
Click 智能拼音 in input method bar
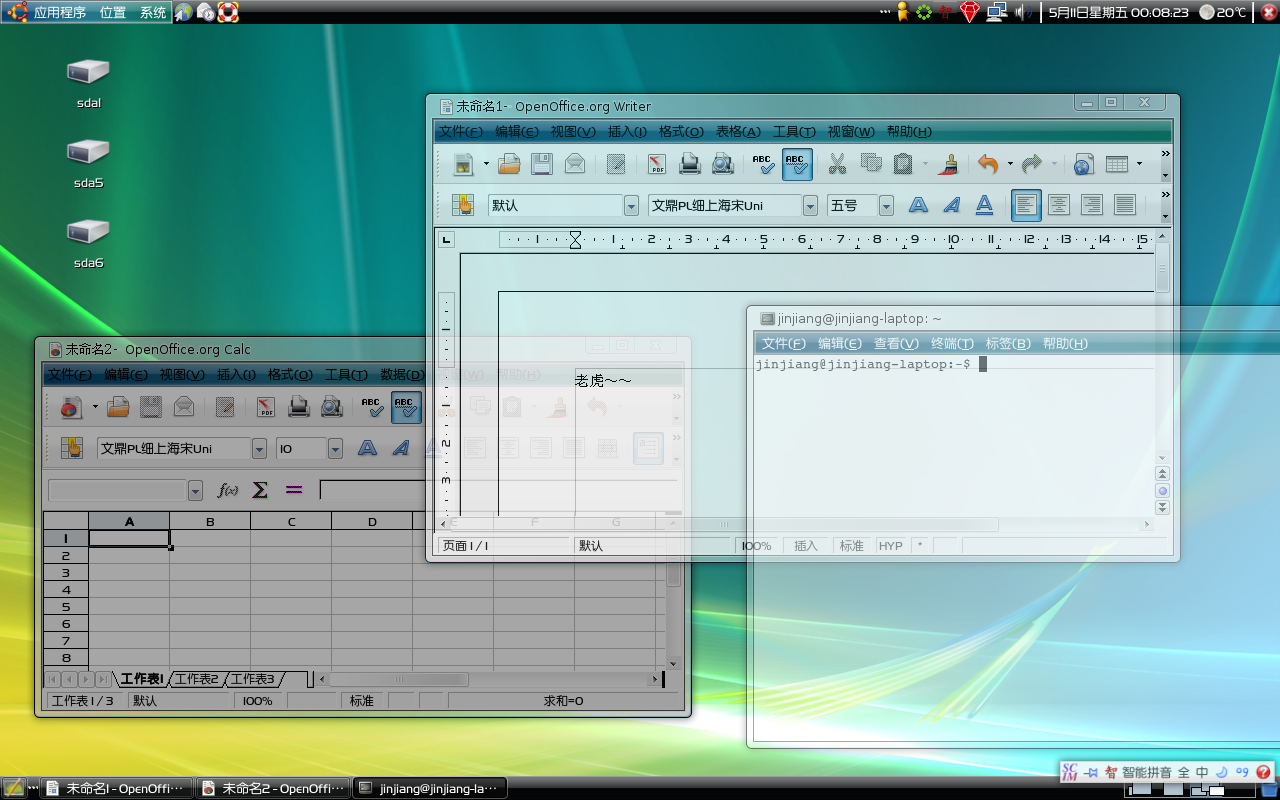[x=1146, y=772]
